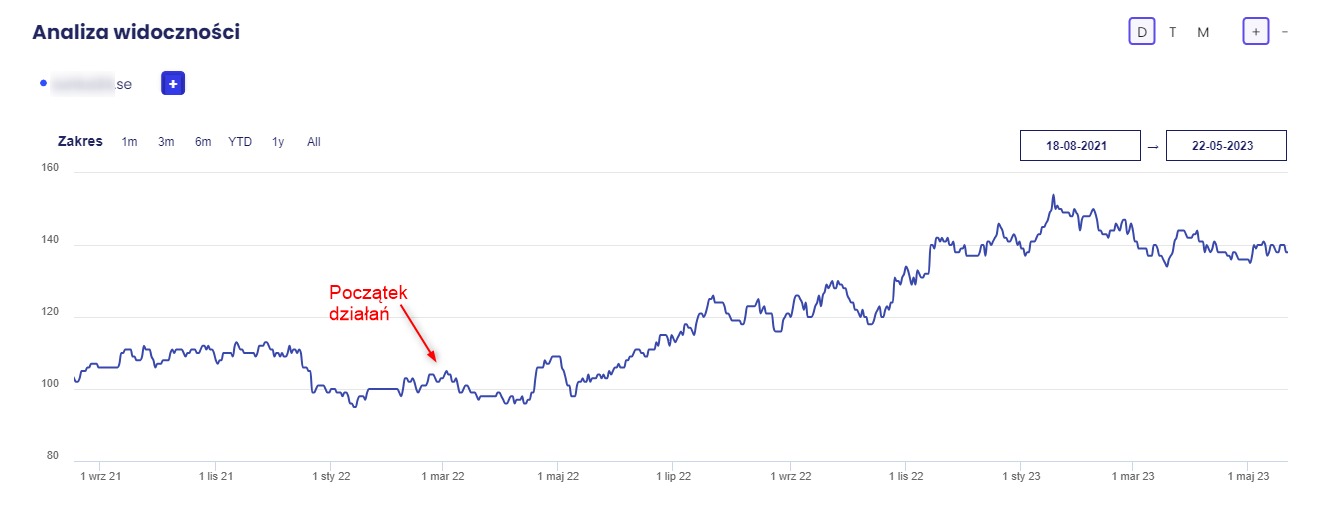Switch to weekly view with T
1329x520 pixels.
click(x=1172, y=32)
